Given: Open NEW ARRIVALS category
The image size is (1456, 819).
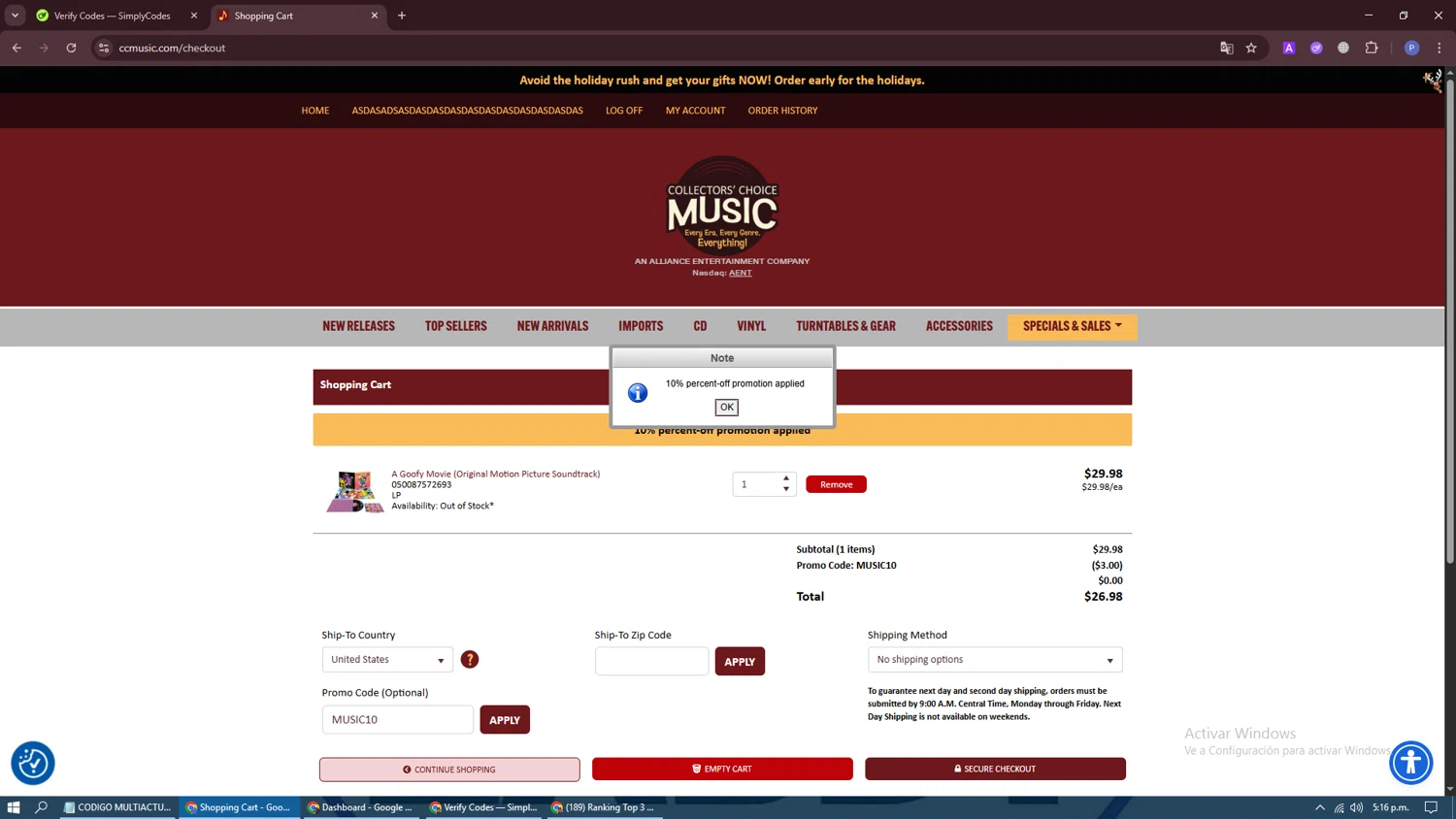Looking at the screenshot, I should pos(552,326).
